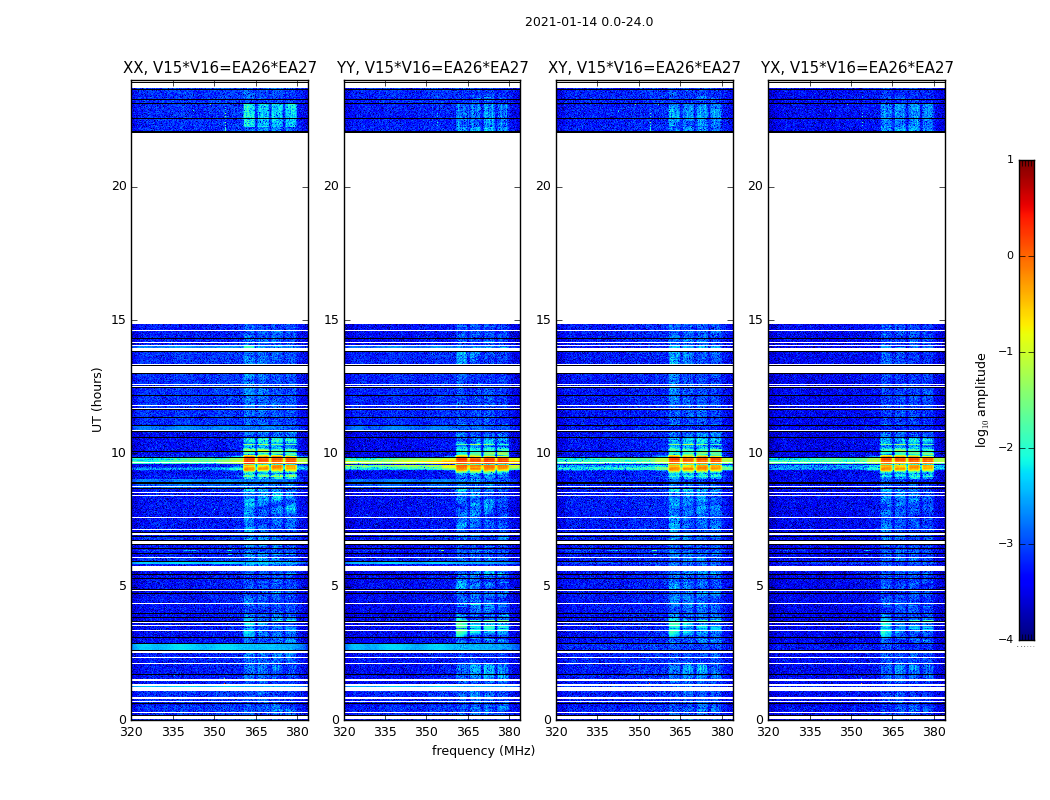Screen dimensions: 1050x800
Task: Click the YY polarization panel title
Action: [x=433, y=68]
